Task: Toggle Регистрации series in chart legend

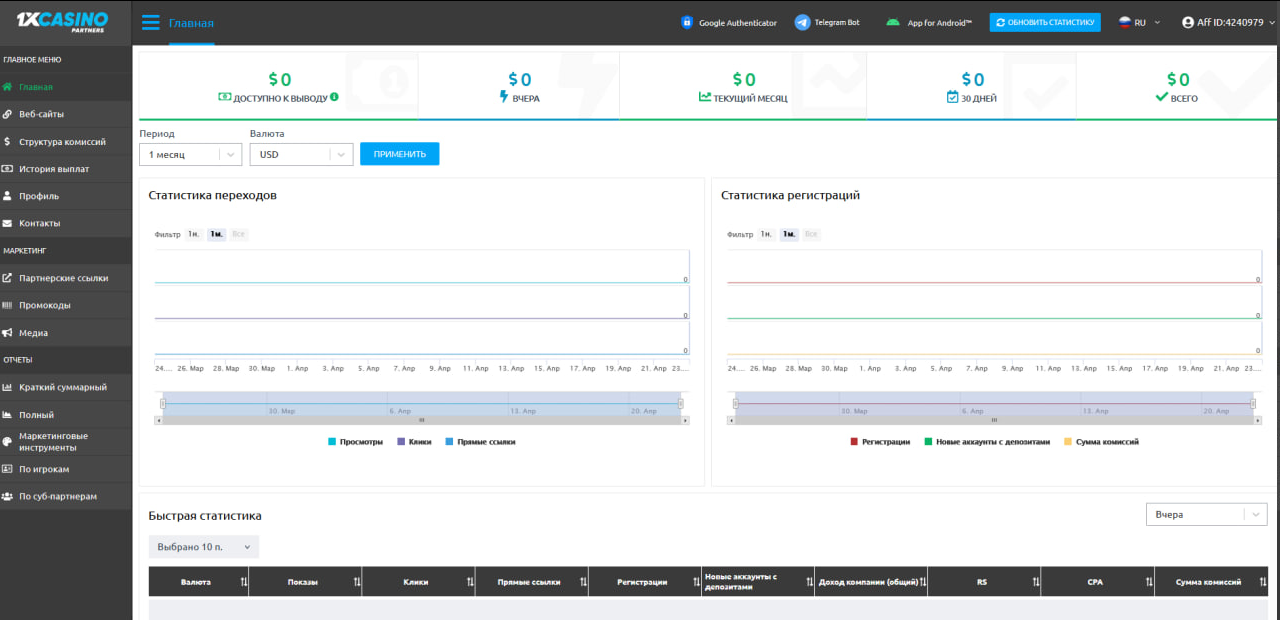Action: [x=880, y=441]
